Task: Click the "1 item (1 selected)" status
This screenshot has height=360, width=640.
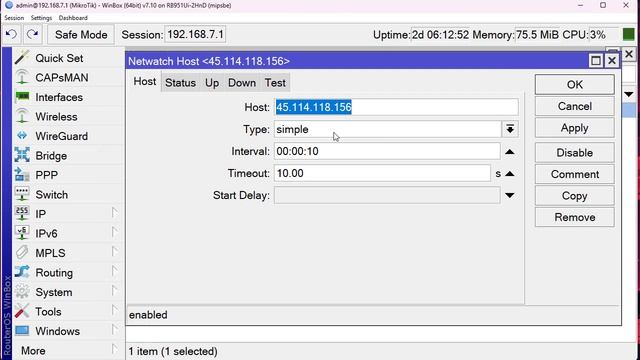Action: [x=173, y=351]
